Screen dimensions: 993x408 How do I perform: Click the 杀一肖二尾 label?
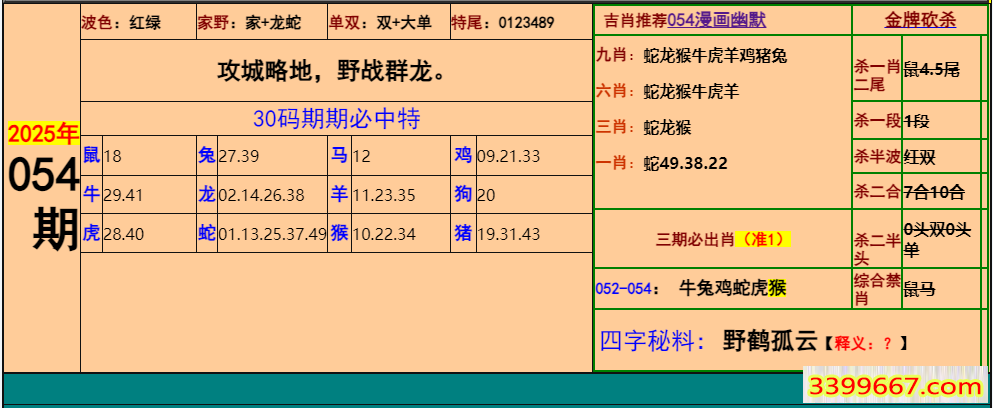click(877, 76)
